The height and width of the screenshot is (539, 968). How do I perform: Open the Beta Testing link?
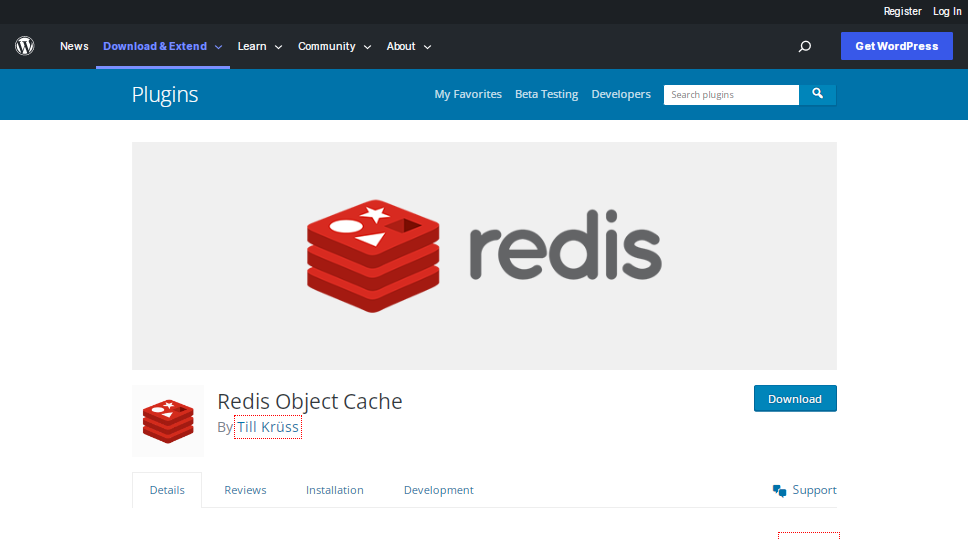tap(546, 94)
